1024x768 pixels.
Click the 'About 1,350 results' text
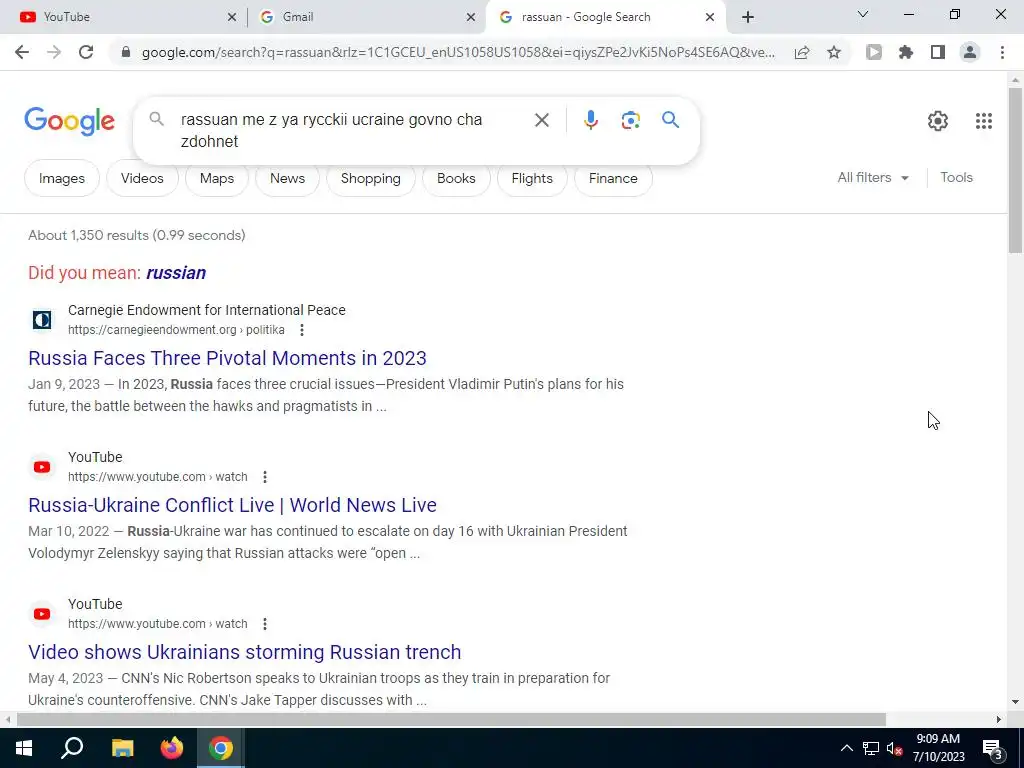pos(136,236)
